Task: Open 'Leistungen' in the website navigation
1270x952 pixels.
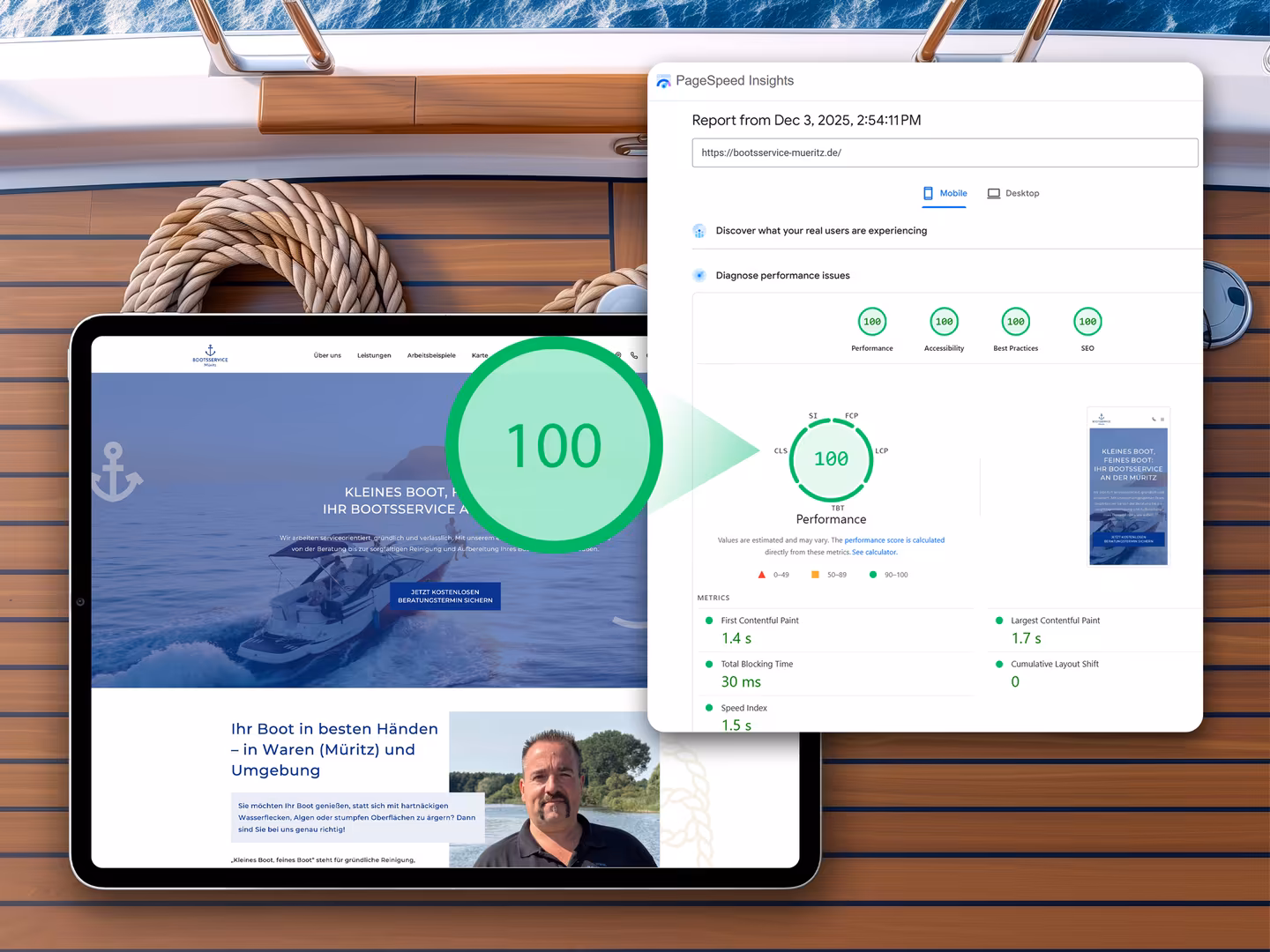Action: 374,355
